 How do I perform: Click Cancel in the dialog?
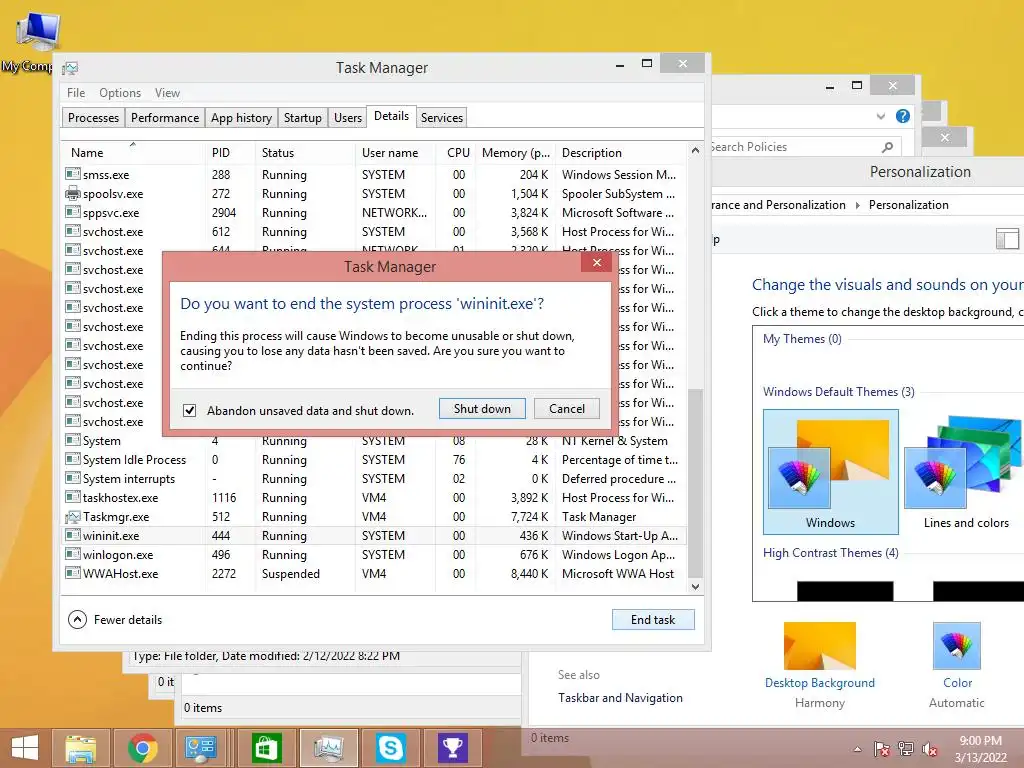(566, 409)
